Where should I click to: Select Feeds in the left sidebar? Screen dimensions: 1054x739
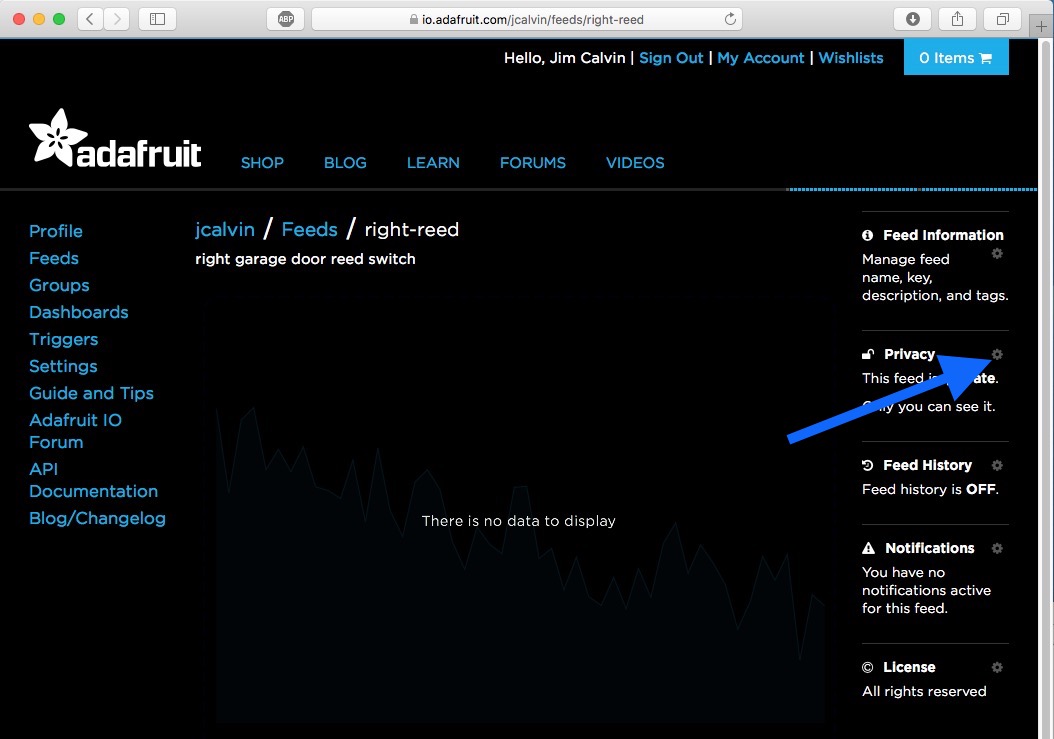click(54, 258)
